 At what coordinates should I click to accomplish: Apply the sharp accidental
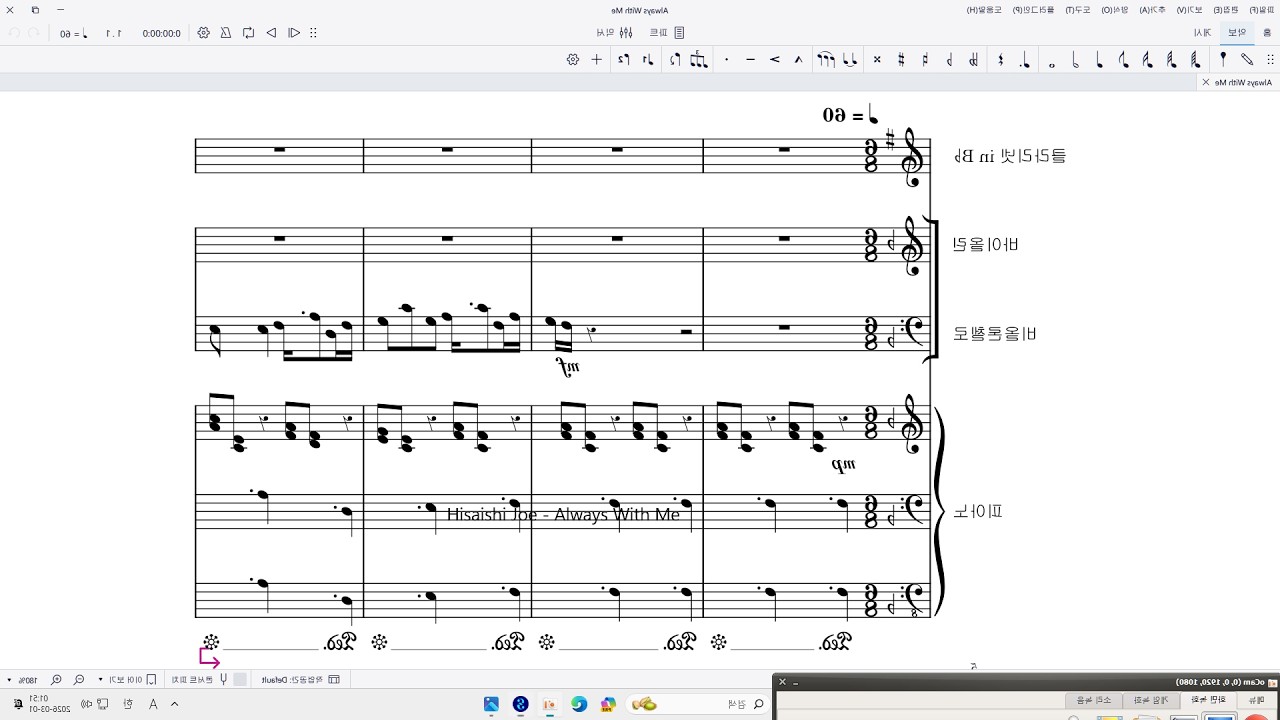coord(901,59)
